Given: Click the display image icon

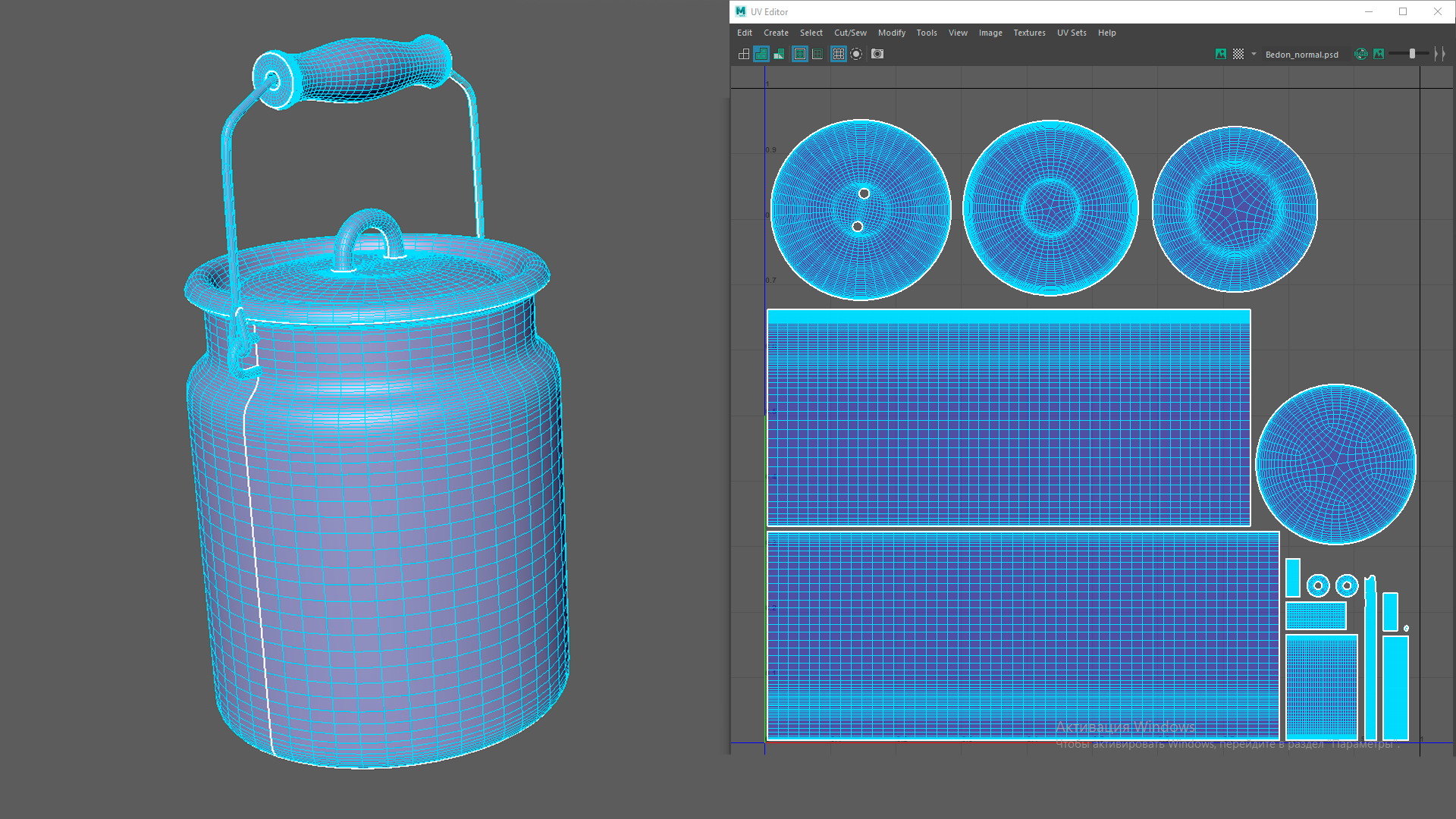Looking at the screenshot, I should pos(1221,54).
